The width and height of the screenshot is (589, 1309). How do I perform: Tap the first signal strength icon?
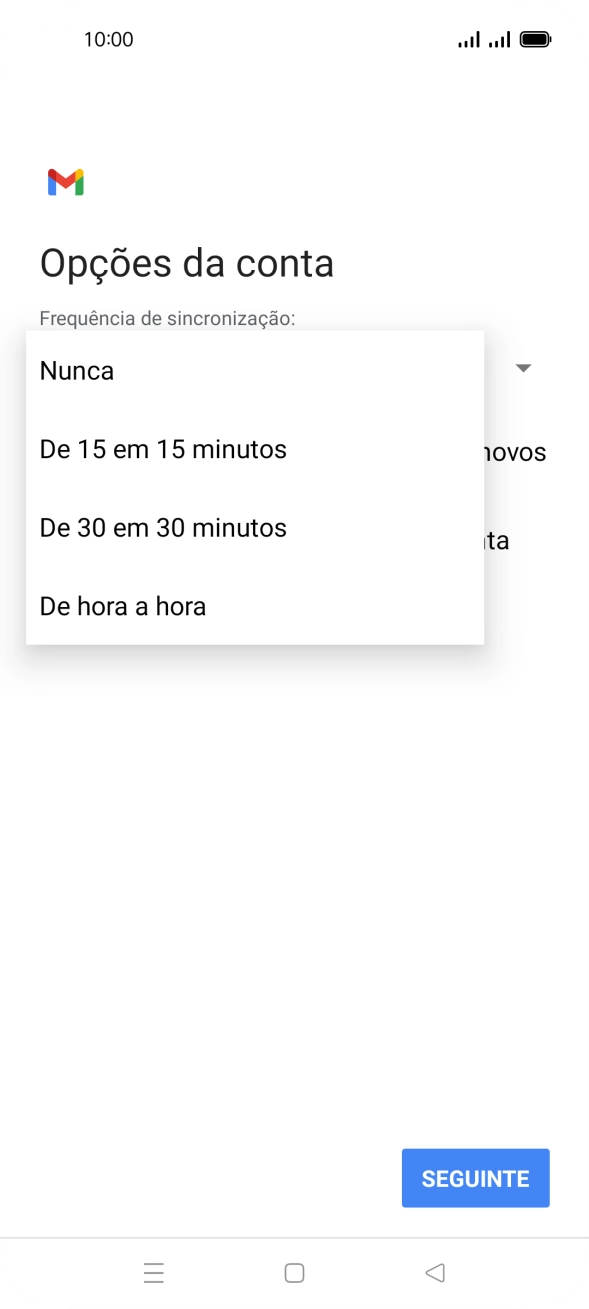pos(467,39)
